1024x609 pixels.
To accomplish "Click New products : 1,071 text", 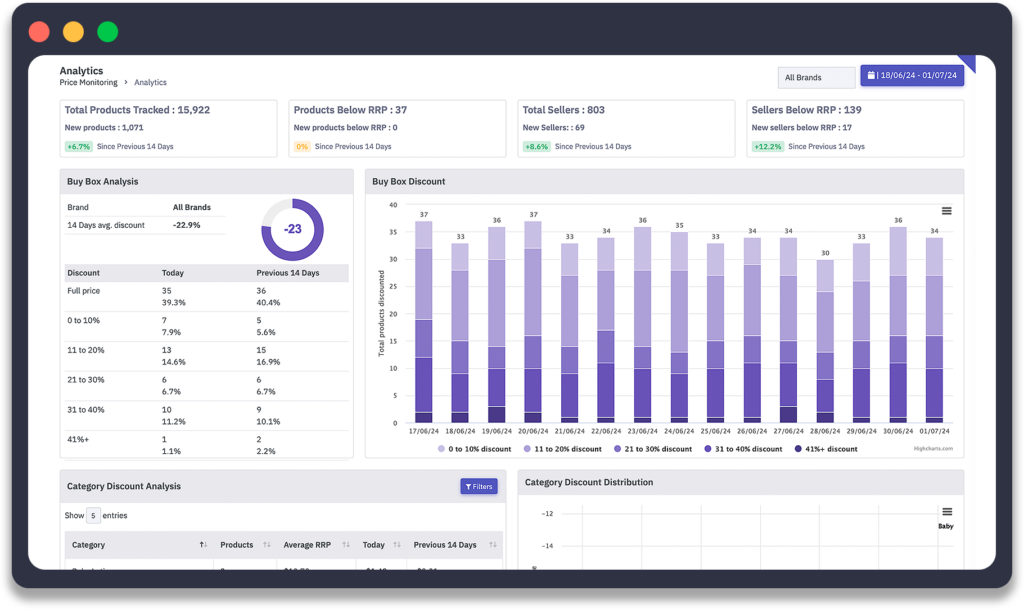I will tap(104, 127).
